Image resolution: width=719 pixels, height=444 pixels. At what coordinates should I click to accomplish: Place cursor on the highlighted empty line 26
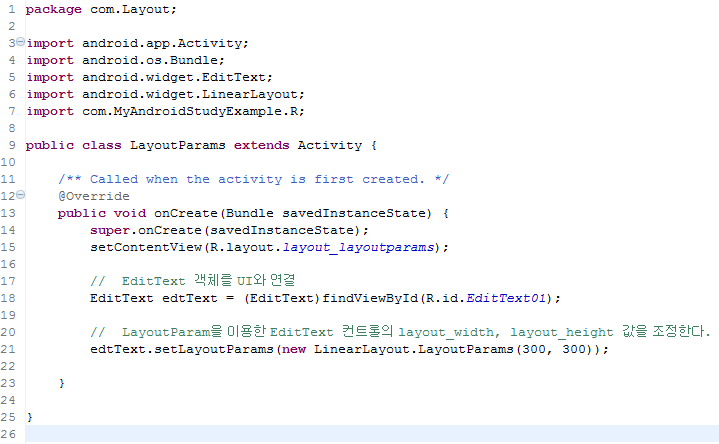(372, 434)
